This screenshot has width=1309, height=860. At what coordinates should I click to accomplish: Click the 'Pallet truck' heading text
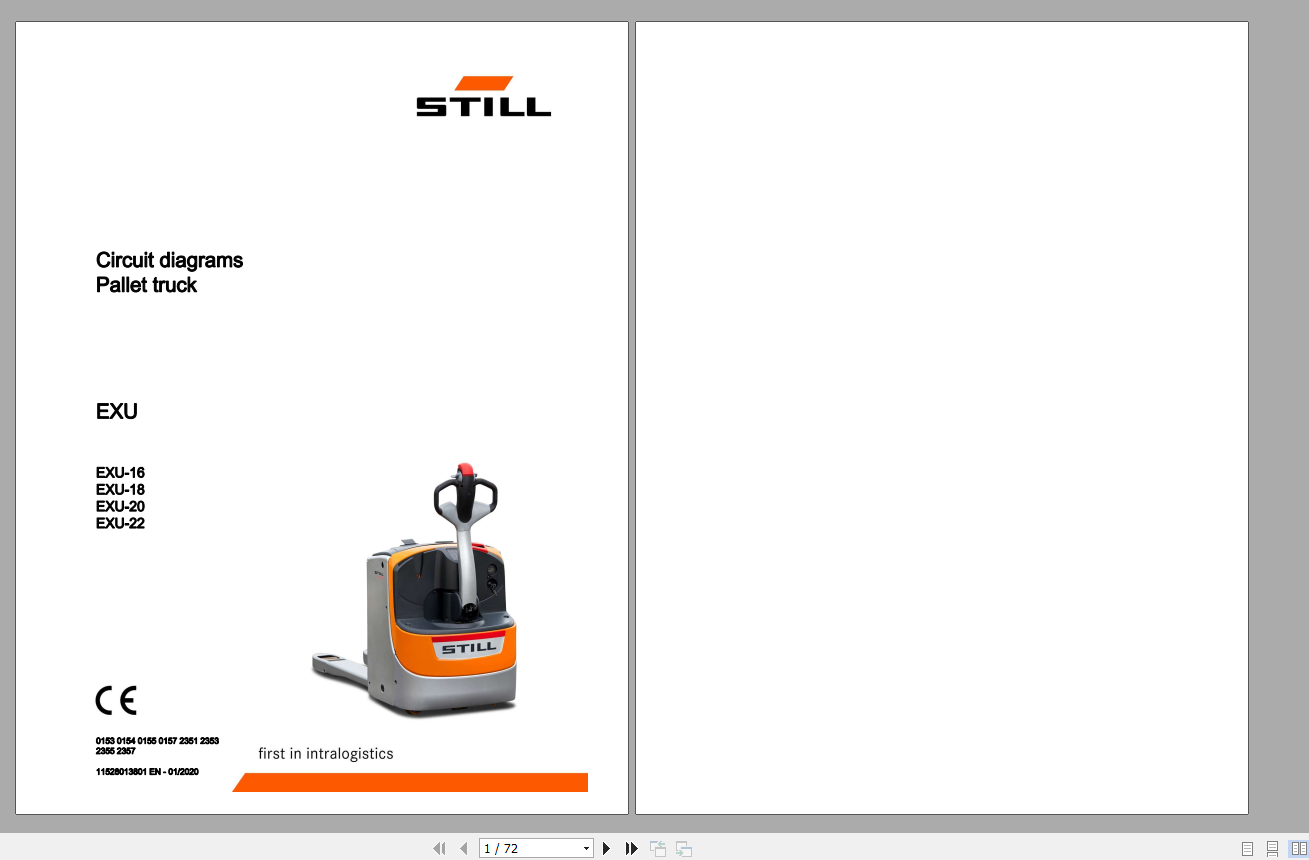(146, 285)
